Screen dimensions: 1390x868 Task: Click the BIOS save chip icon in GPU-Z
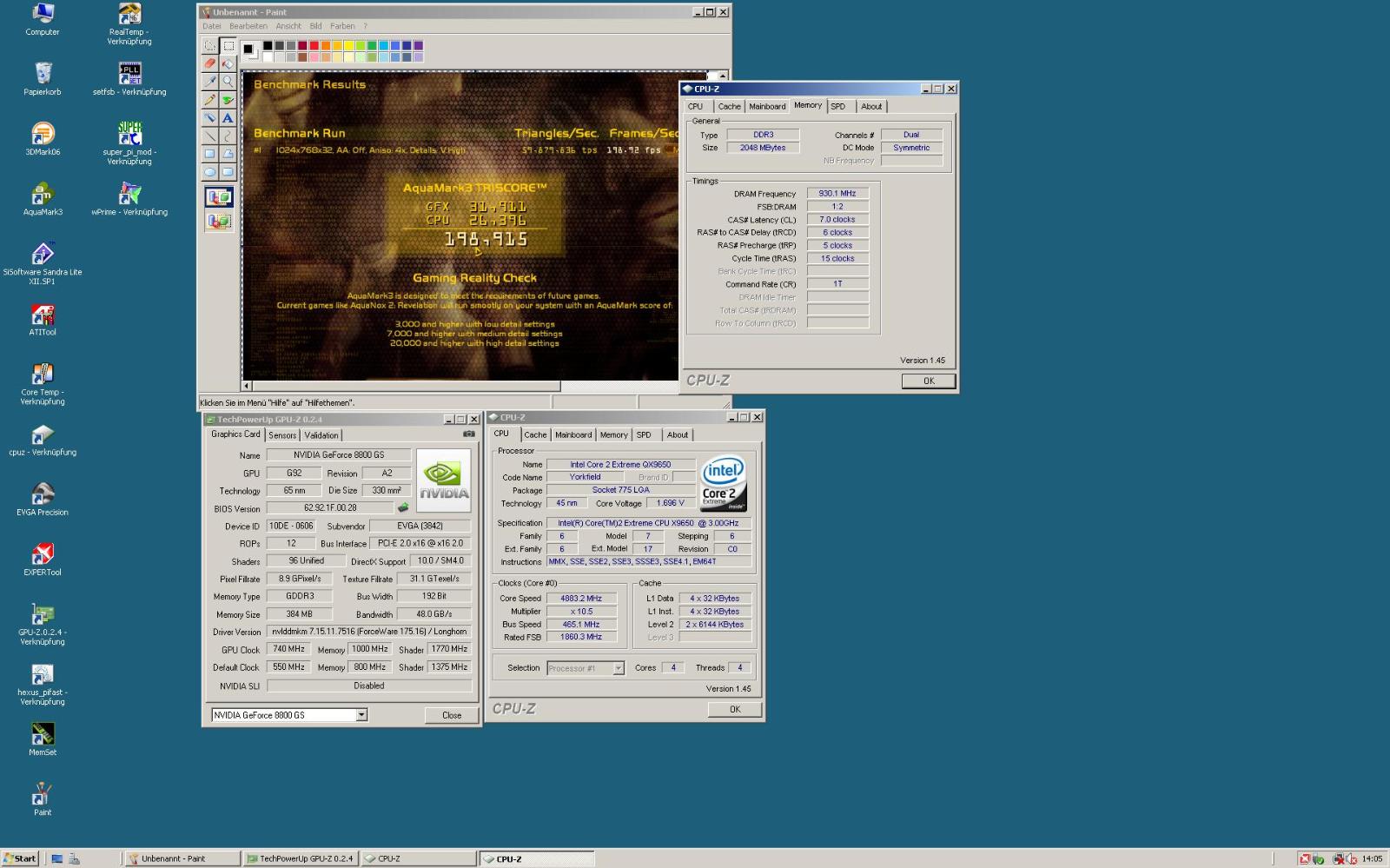click(403, 507)
